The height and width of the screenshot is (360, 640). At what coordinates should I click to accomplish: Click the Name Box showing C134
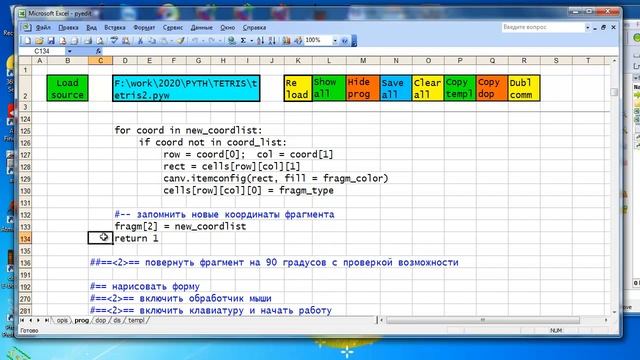[x=42, y=51]
